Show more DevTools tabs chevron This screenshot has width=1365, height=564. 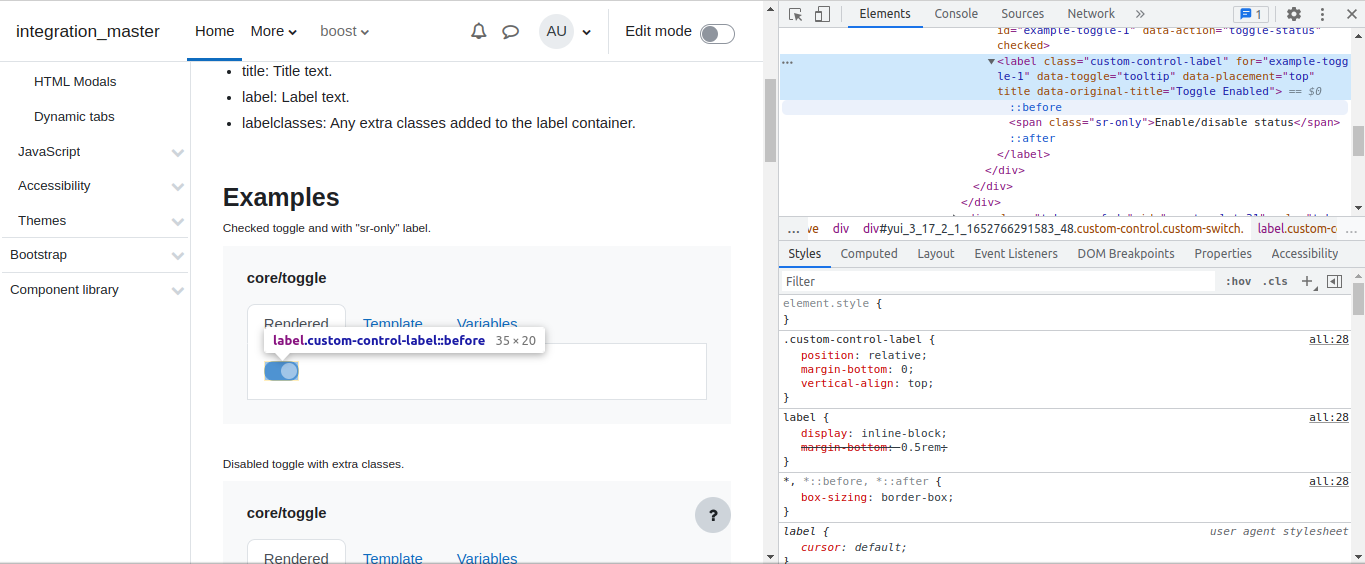tap(1140, 14)
